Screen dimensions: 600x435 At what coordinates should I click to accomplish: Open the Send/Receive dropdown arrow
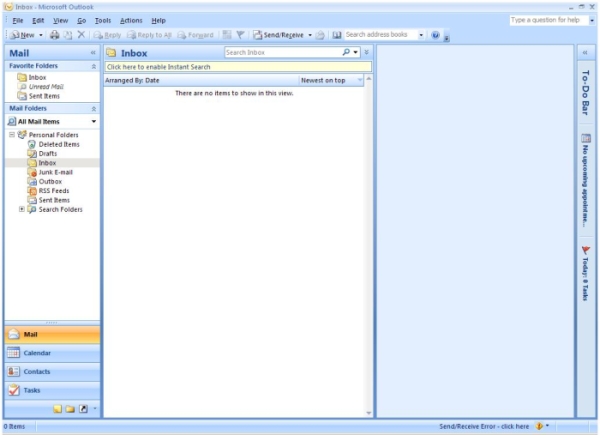pyautogui.click(x=310, y=35)
